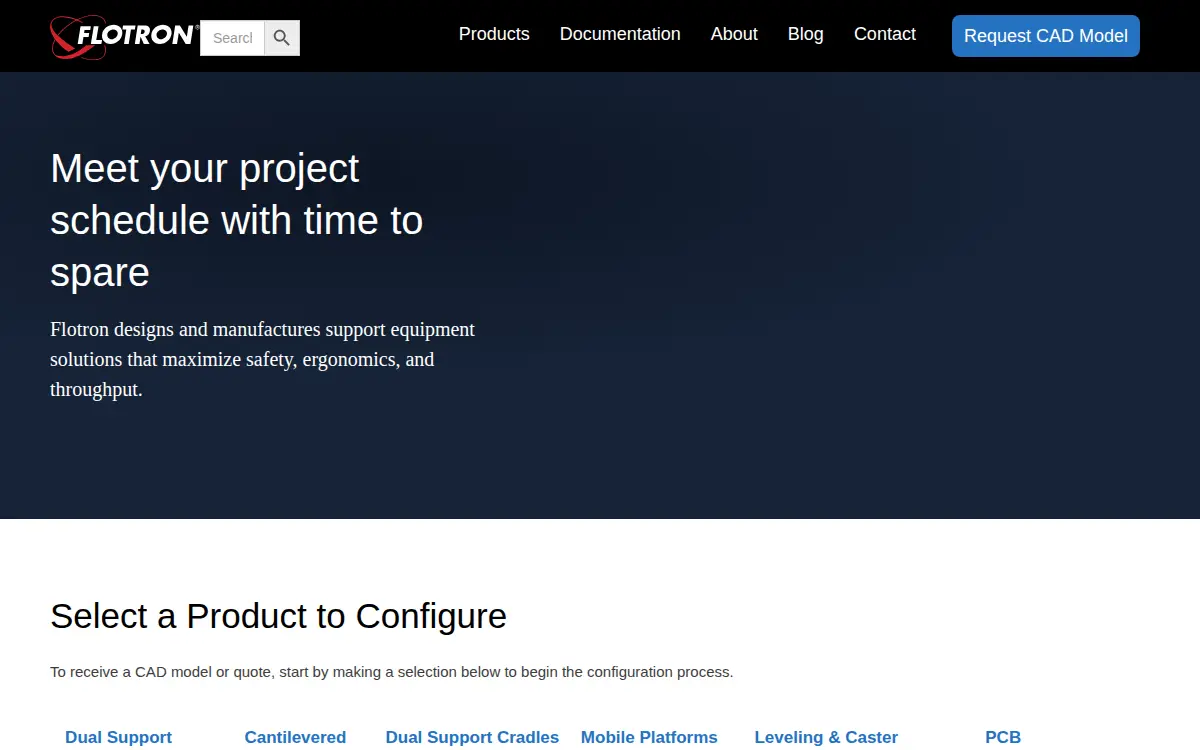The width and height of the screenshot is (1200, 750).
Task: Click the Flotron logo
Action: [x=125, y=37]
